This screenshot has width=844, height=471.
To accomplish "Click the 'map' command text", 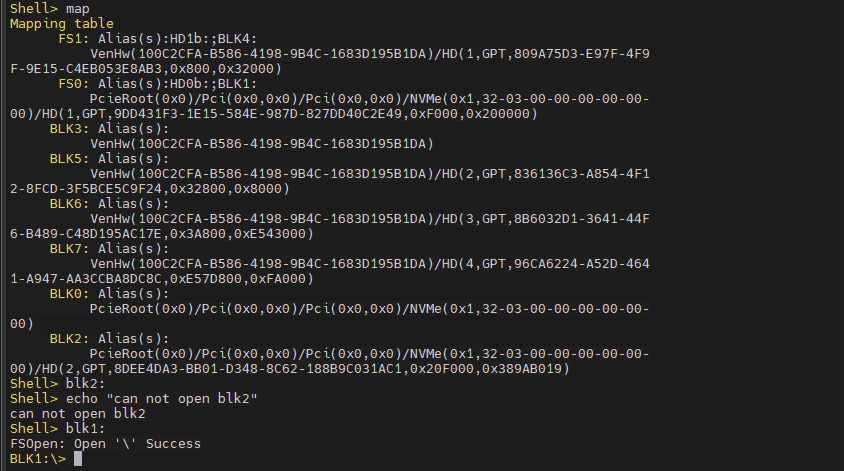I will point(78,9).
